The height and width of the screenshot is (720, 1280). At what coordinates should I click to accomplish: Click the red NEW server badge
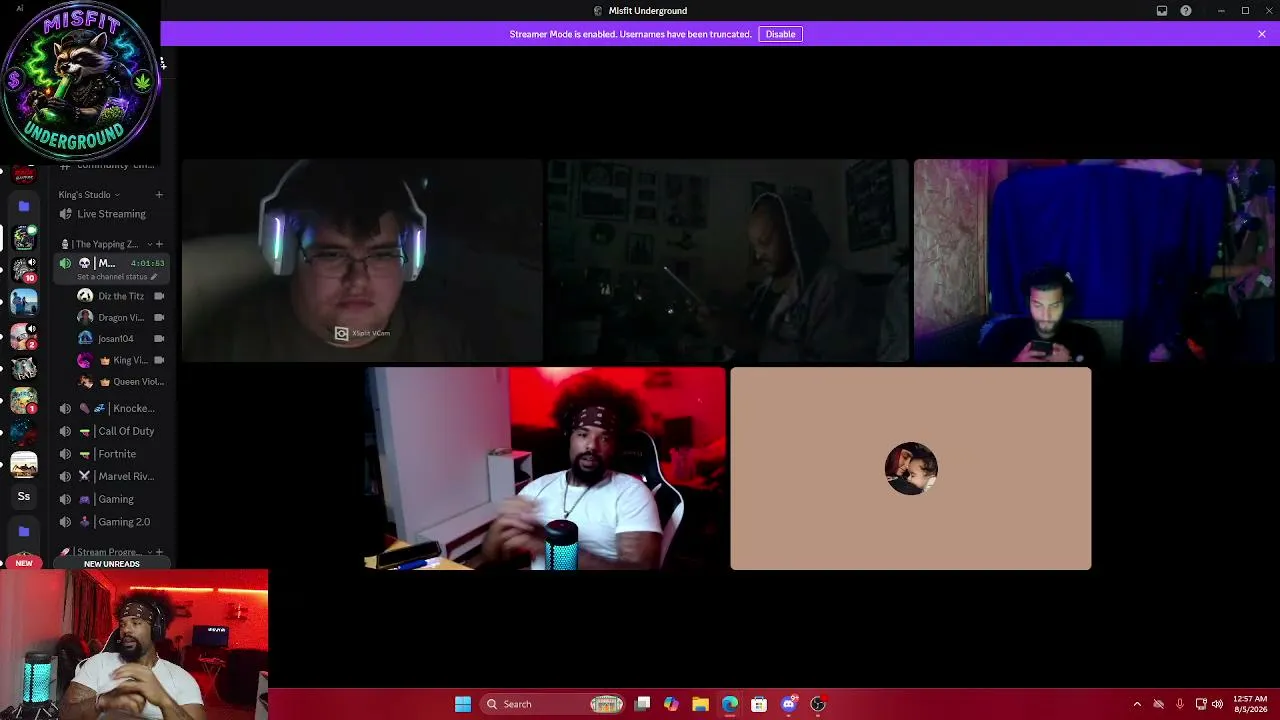[x=24, y=563]
